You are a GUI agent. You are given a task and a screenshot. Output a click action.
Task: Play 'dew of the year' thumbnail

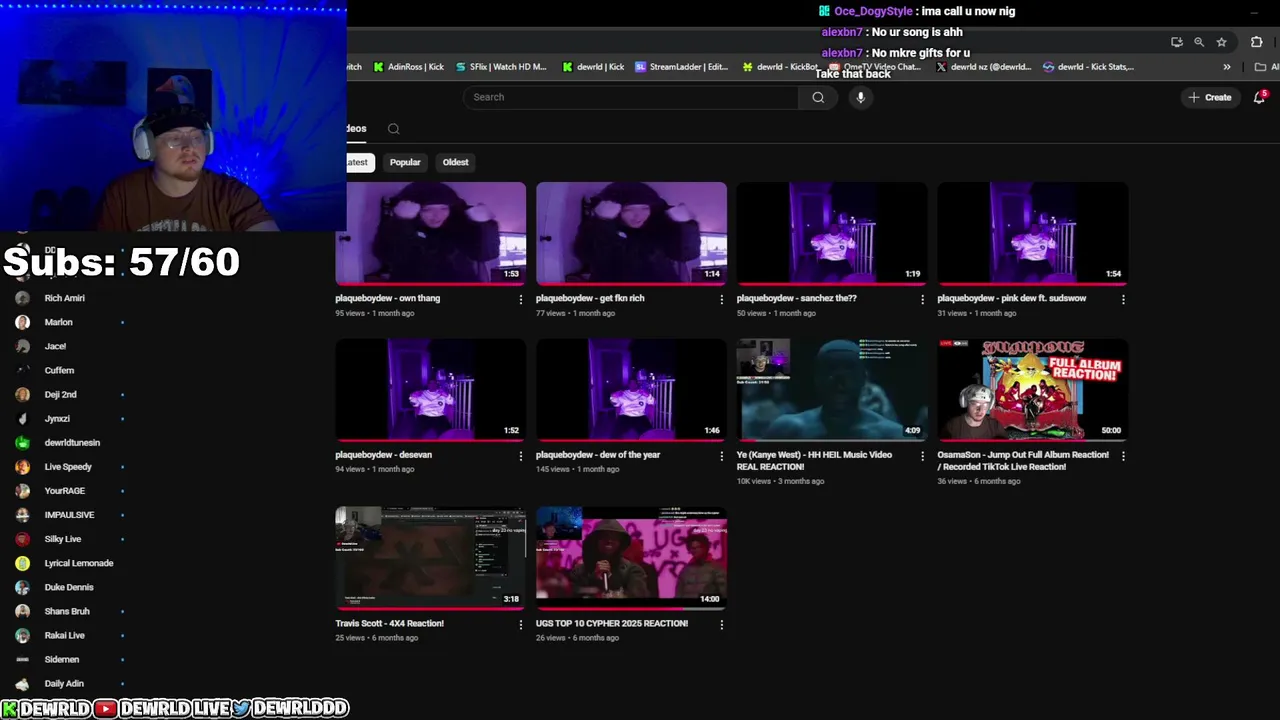click(631, 390)
